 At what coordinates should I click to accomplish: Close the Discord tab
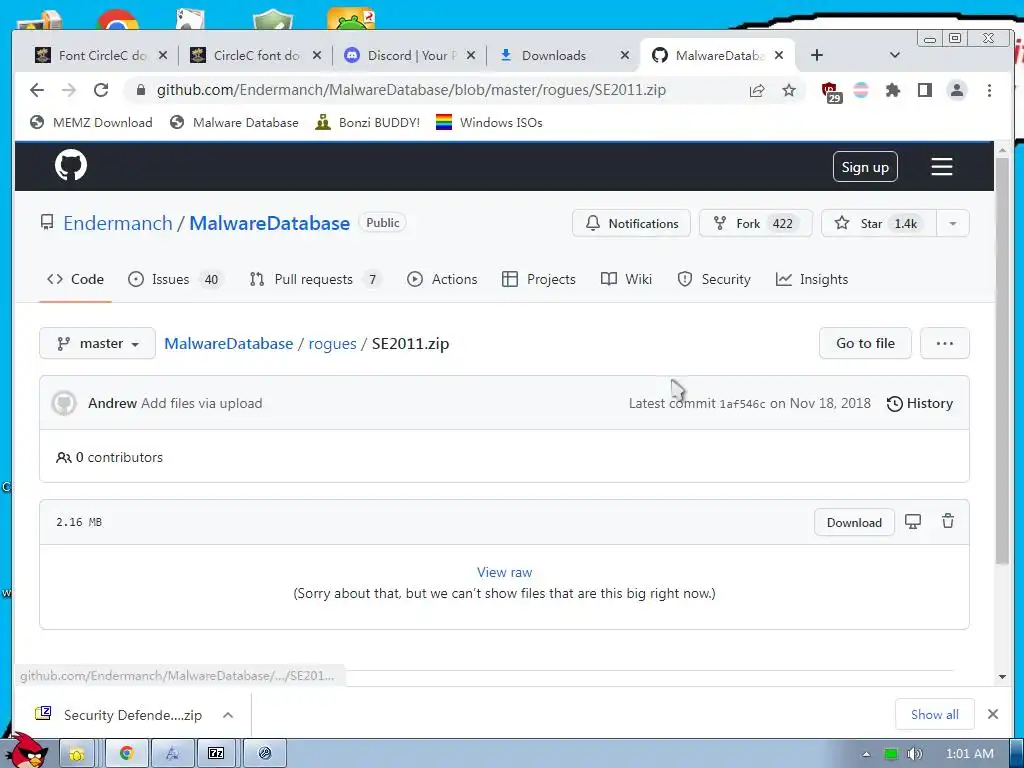coord(470,56)
